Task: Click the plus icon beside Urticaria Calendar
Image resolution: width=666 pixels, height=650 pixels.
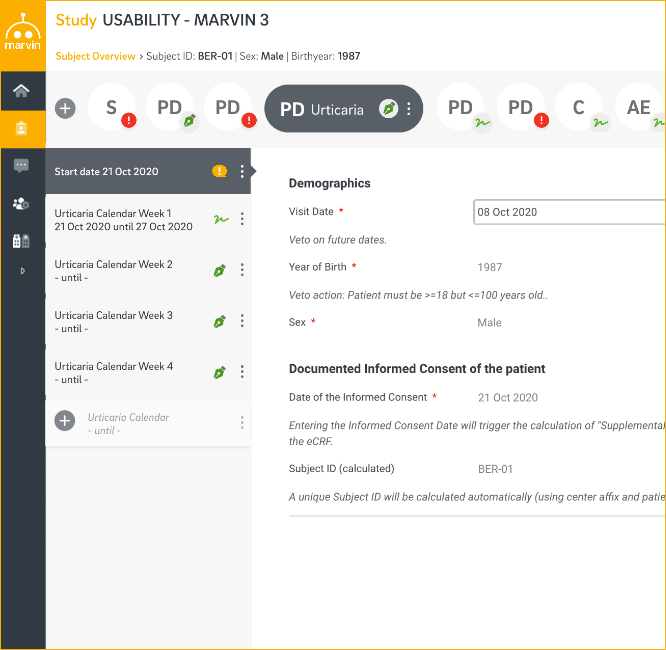Action: pos(65,422)
